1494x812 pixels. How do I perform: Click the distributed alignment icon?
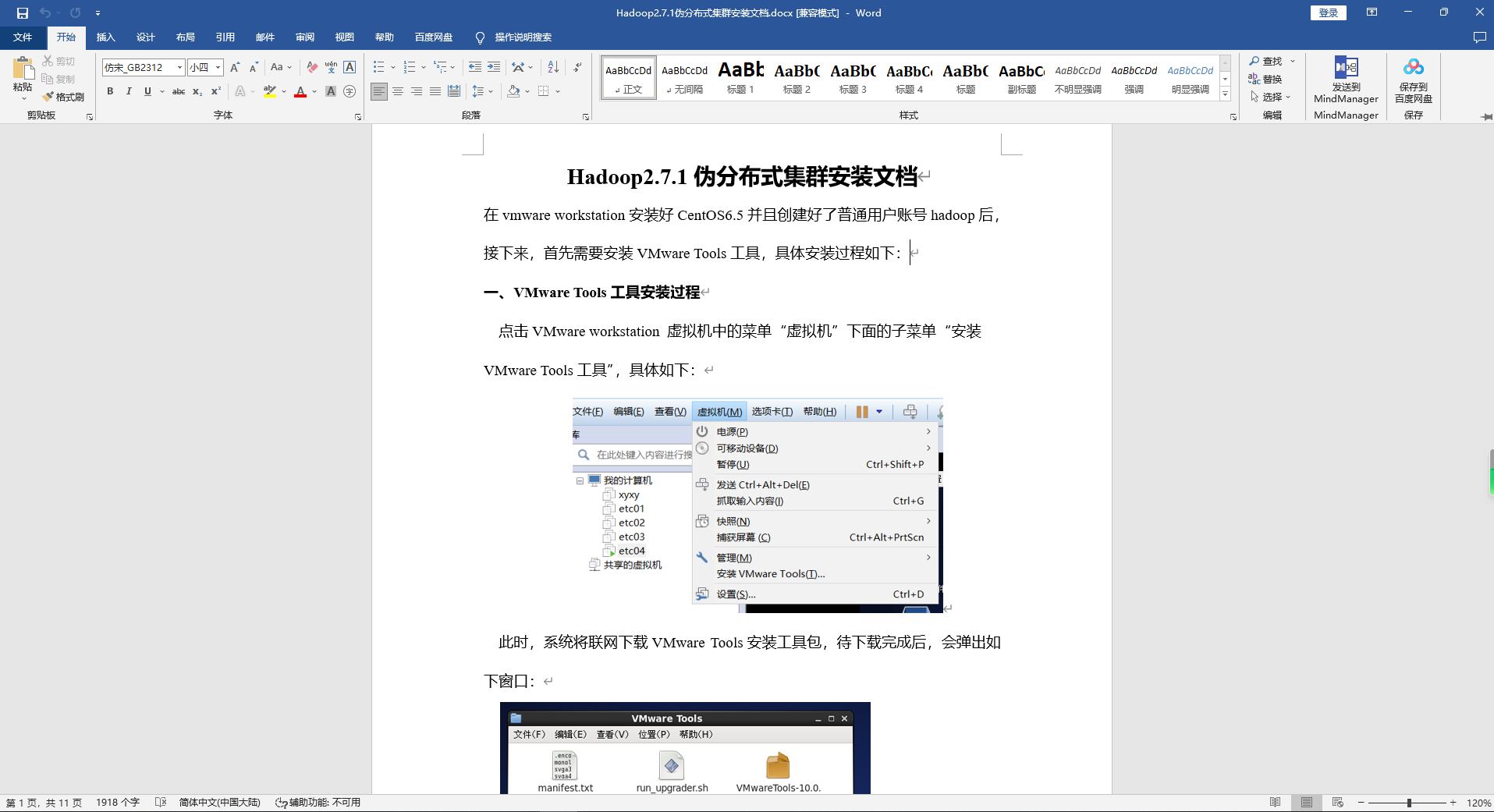point(454,91)
